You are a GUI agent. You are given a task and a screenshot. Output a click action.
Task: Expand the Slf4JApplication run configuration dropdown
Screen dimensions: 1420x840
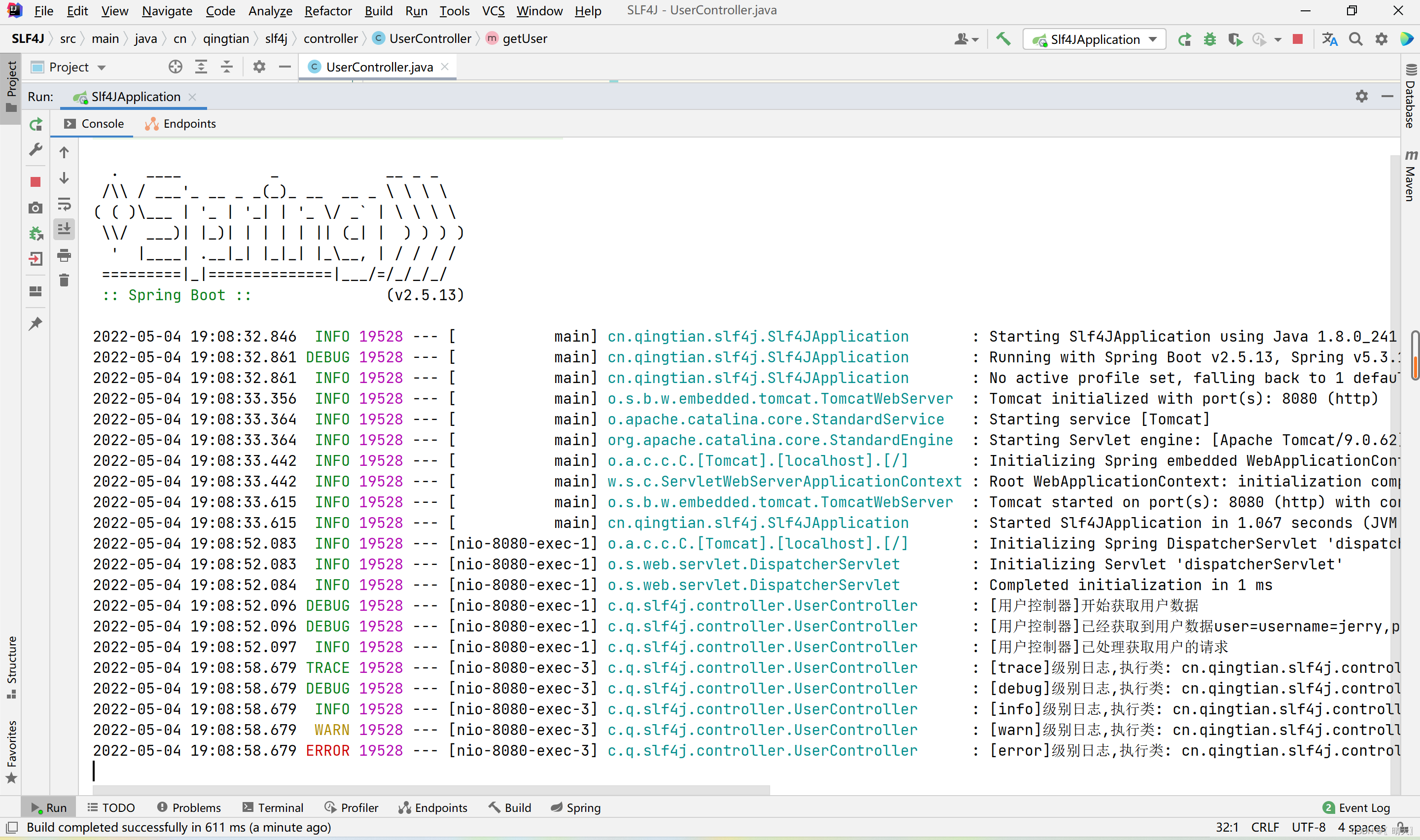pyautogui.click(x=1152, y=39)
